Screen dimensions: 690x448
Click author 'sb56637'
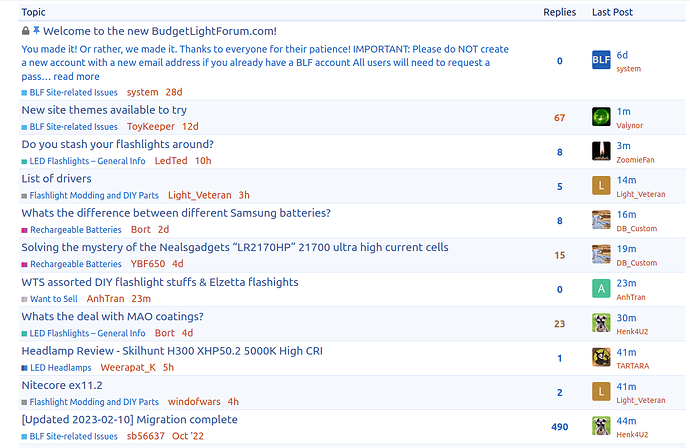[146, 436]
